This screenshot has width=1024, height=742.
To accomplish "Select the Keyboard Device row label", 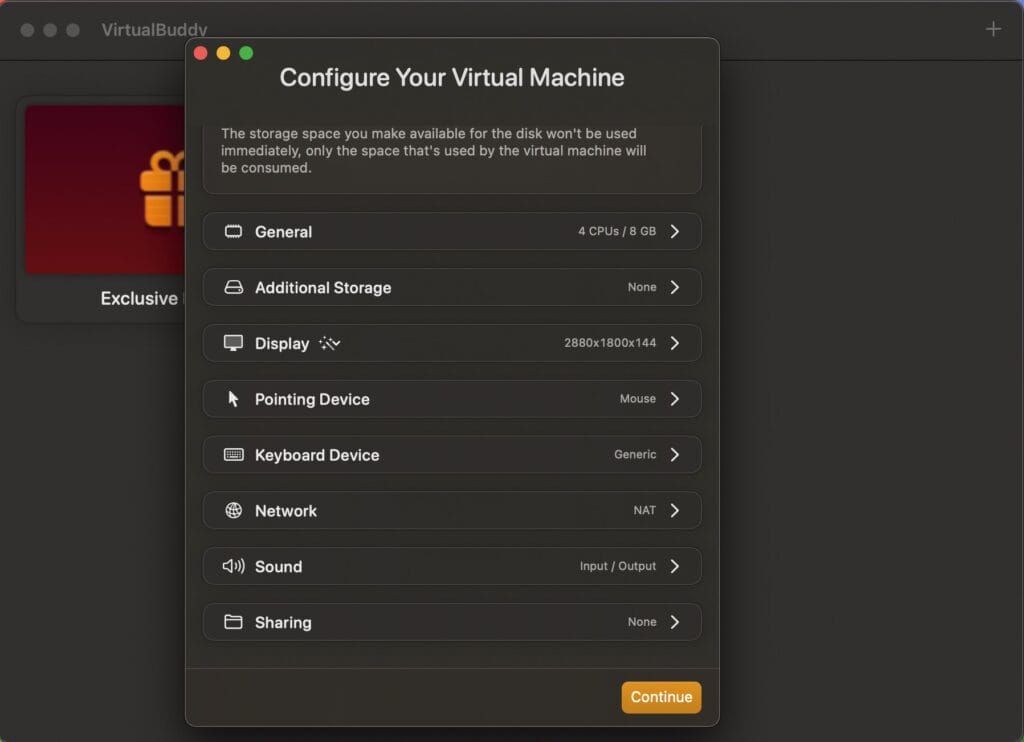I will pyautogui.click(x=317, y=455).
